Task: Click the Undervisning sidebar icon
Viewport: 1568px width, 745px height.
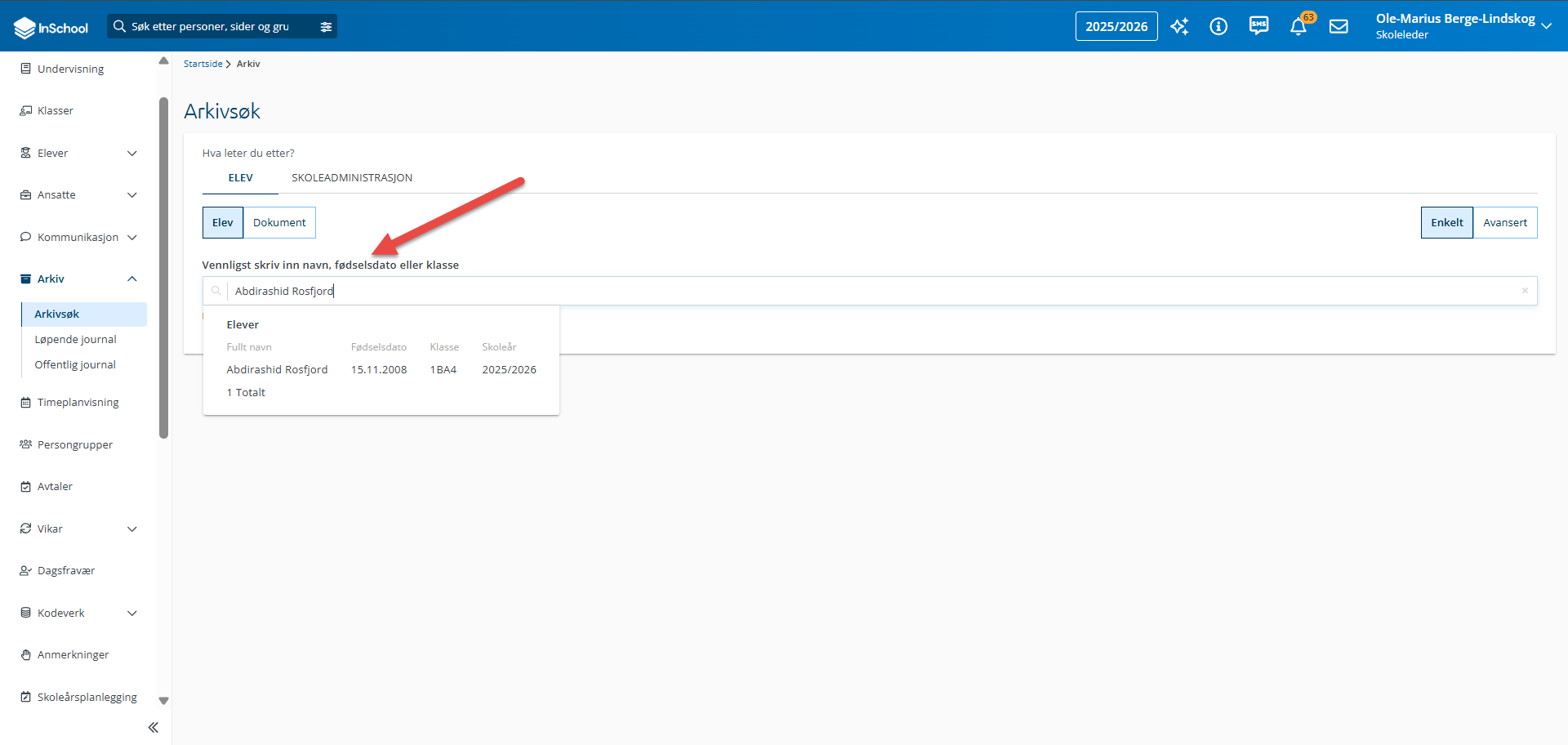Action: 26,69
